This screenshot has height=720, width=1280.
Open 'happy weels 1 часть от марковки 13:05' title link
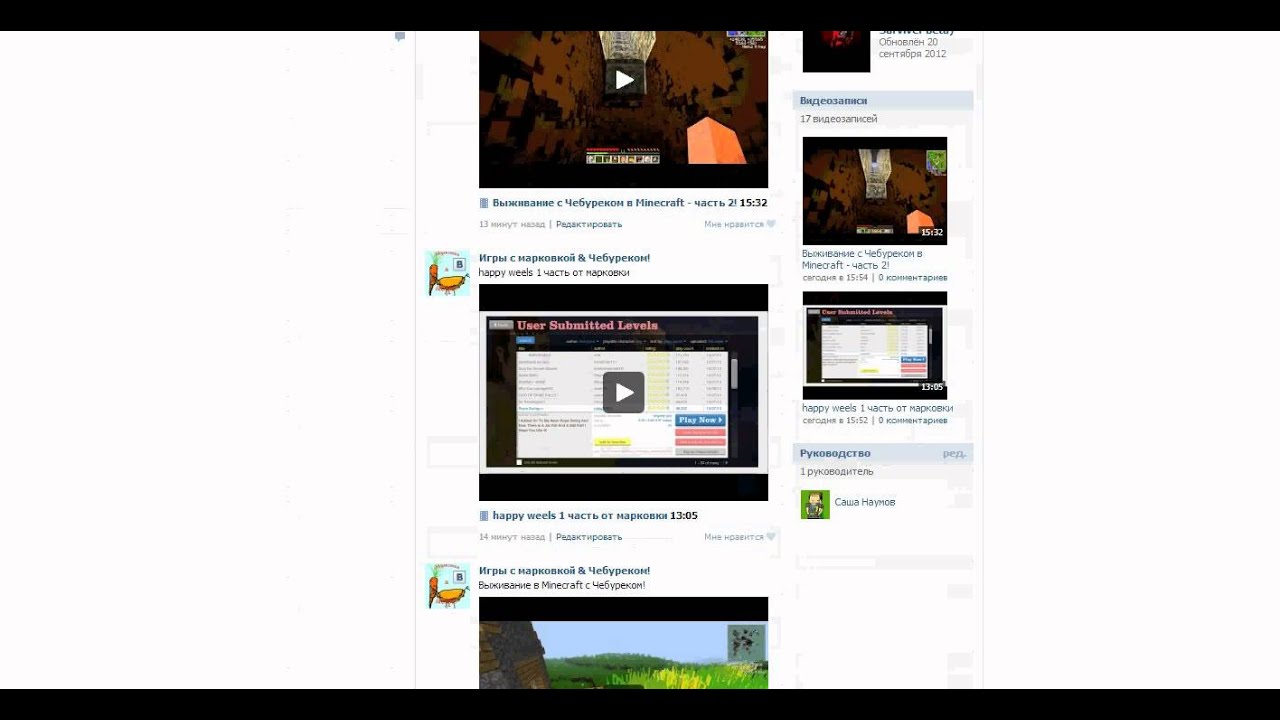click(x=595, y=516)
